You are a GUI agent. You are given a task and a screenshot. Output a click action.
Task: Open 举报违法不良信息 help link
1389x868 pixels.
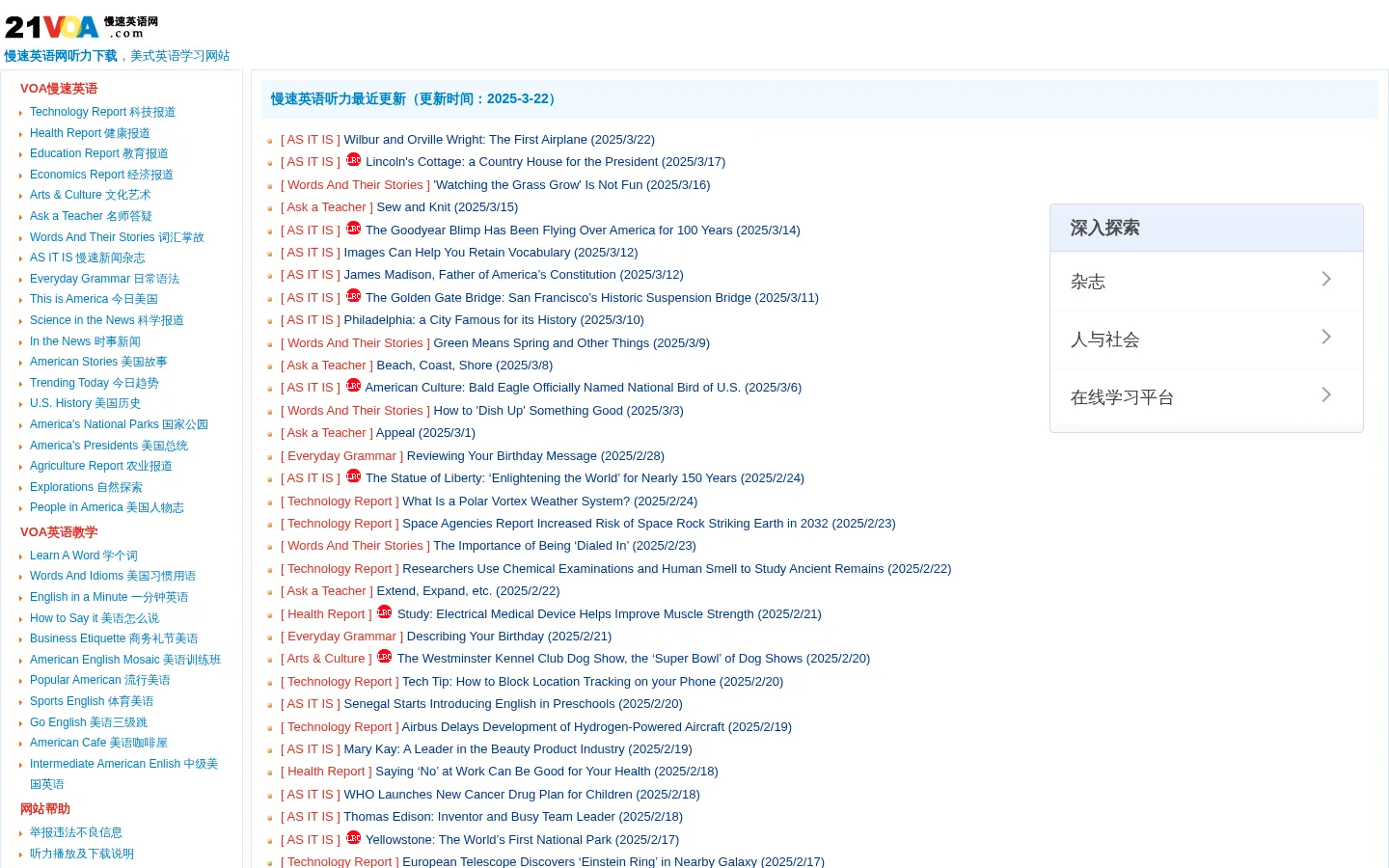point(76,832)
